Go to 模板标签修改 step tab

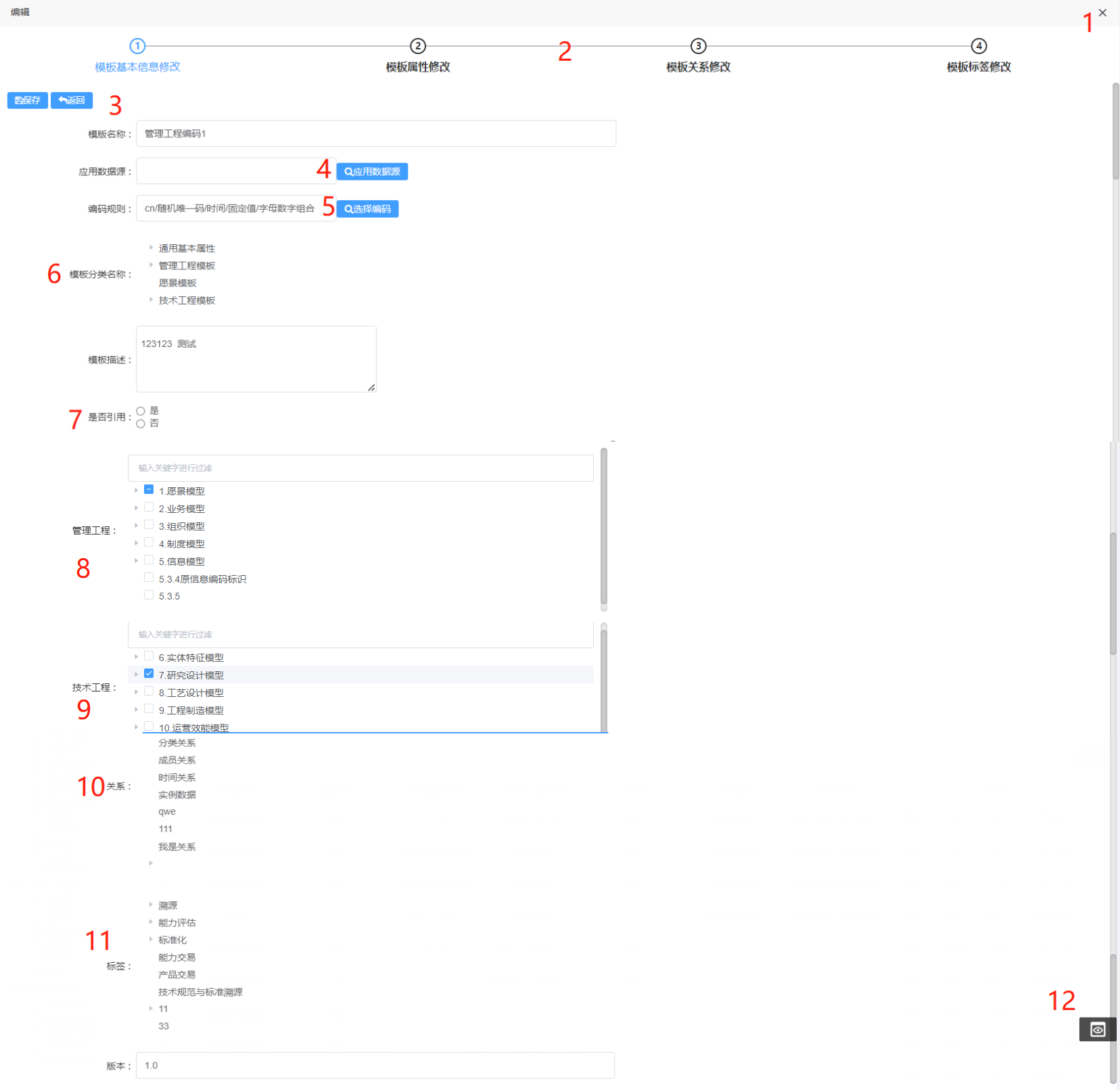pyautogui.click(x=979, y=67)
